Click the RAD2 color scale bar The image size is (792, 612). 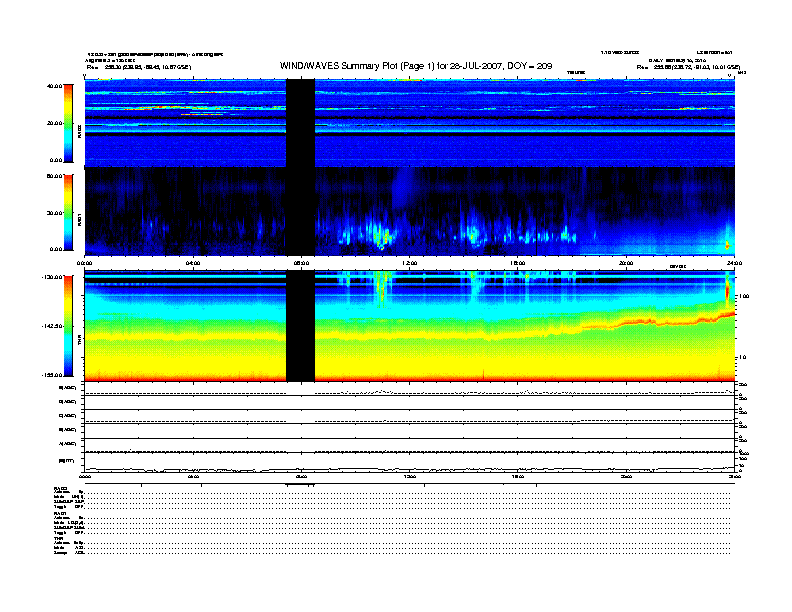pos(68,123)
